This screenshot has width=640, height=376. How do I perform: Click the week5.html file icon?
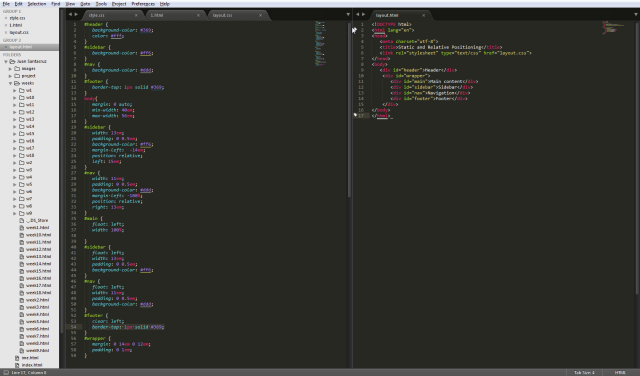(22, 321)
